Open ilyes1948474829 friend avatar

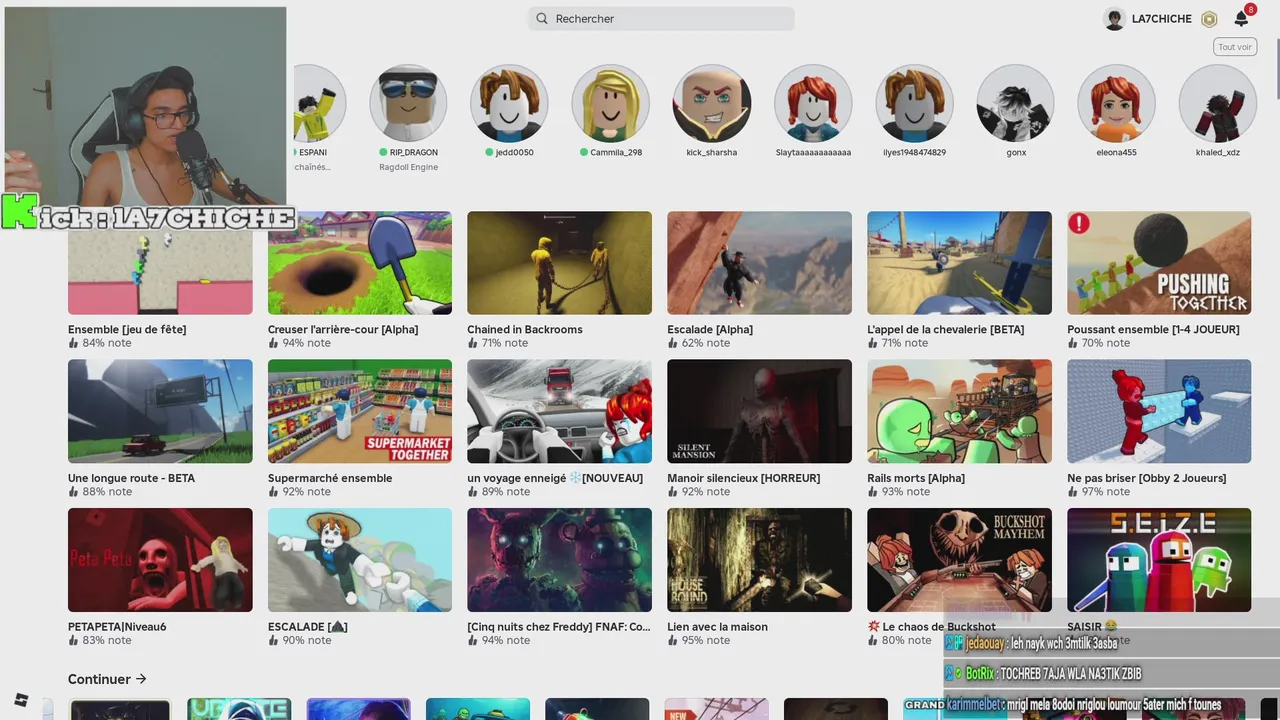tap(914, 103)
